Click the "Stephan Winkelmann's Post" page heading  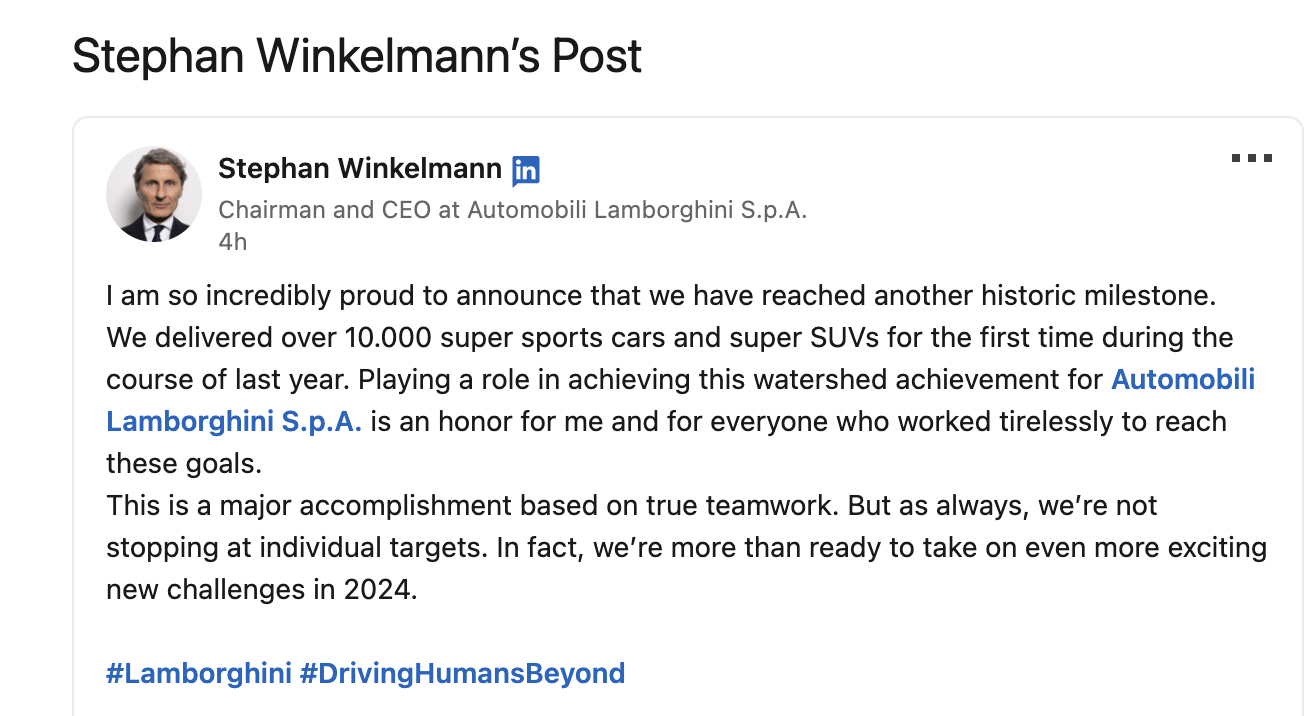[357, 57]
